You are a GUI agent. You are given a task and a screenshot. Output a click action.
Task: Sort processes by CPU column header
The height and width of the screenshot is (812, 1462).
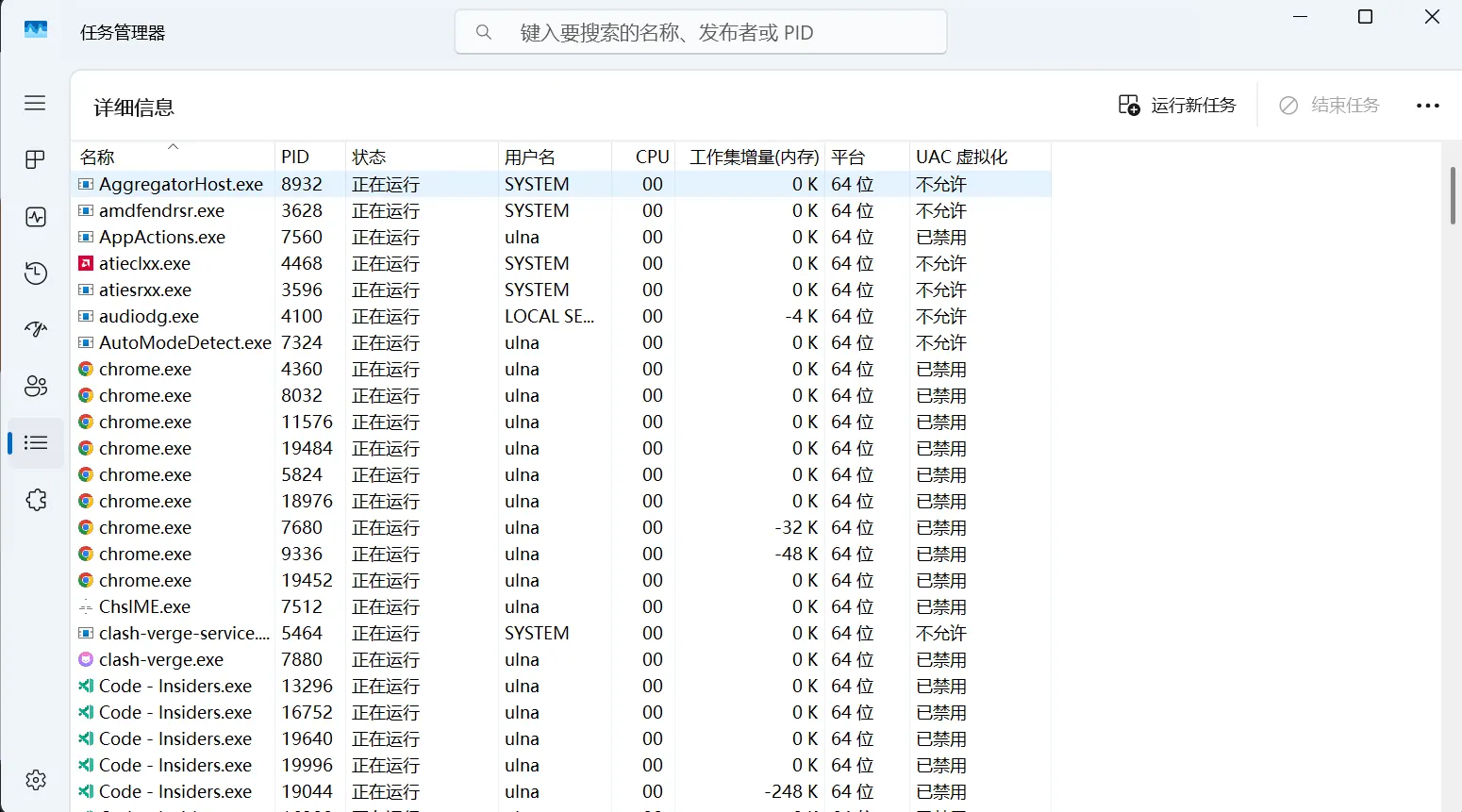coord(652,157)
